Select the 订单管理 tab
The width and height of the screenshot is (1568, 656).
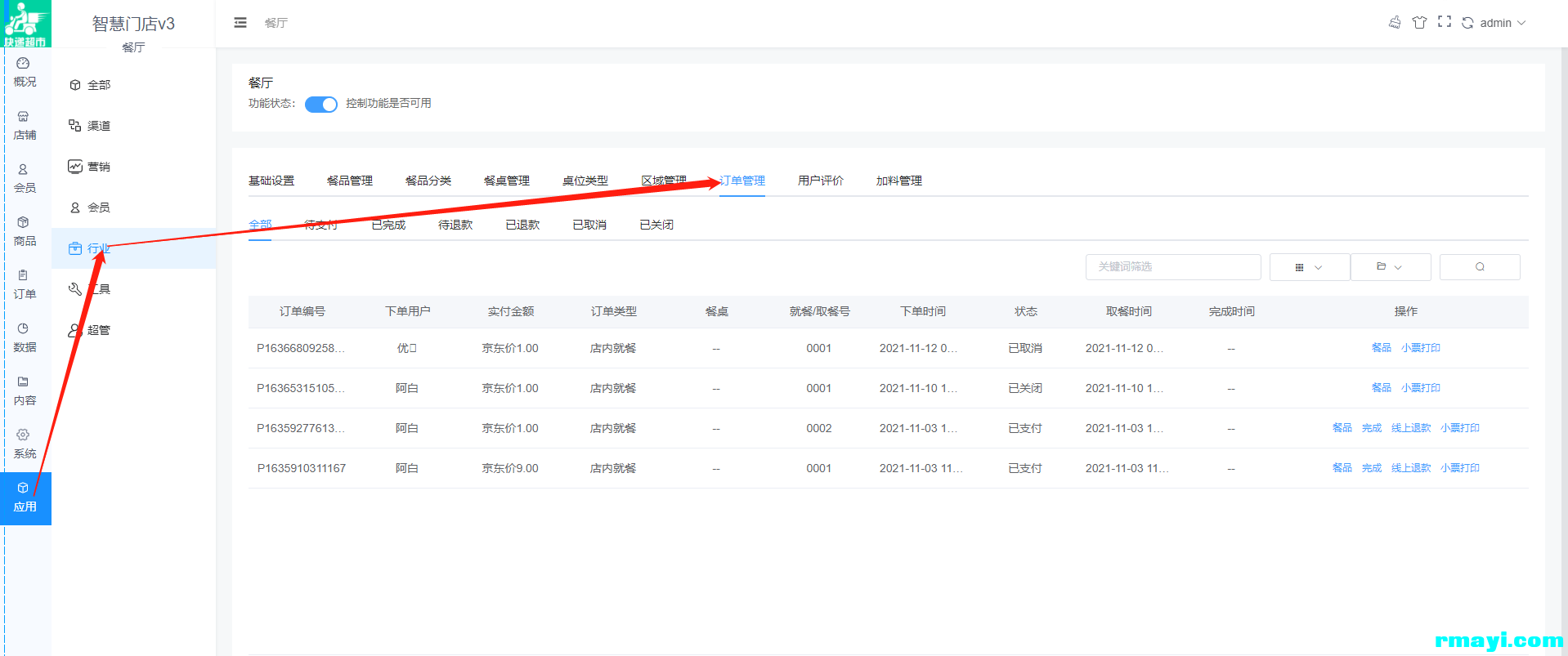coord(742,181)
